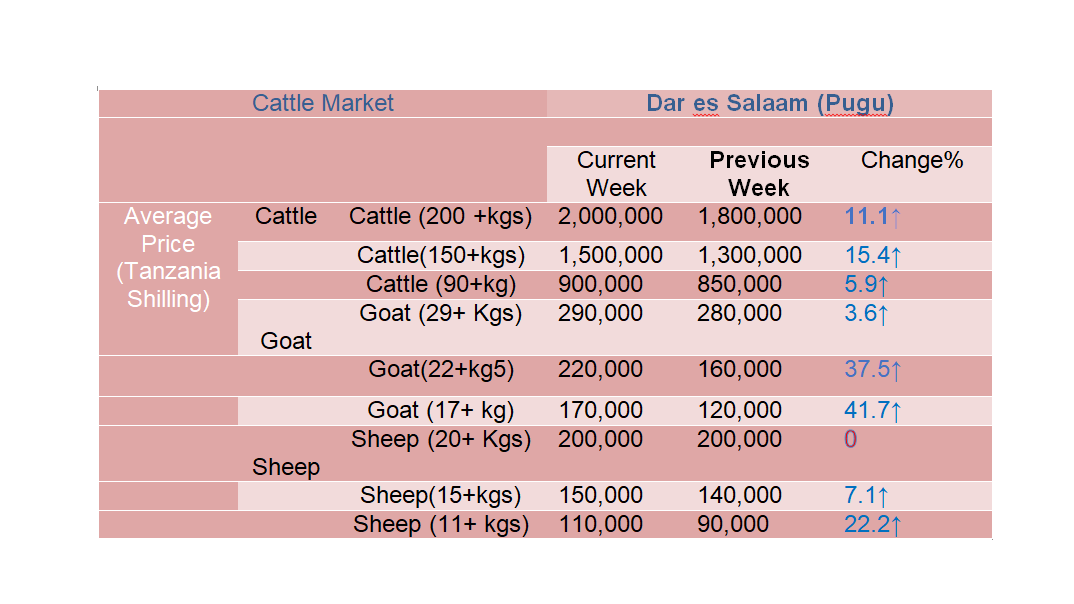The width and height of the screenshot is (1074, 604).
Task: Select the 22.2 change for Sheep (11+ kgs)
Action: pos(873,525)
